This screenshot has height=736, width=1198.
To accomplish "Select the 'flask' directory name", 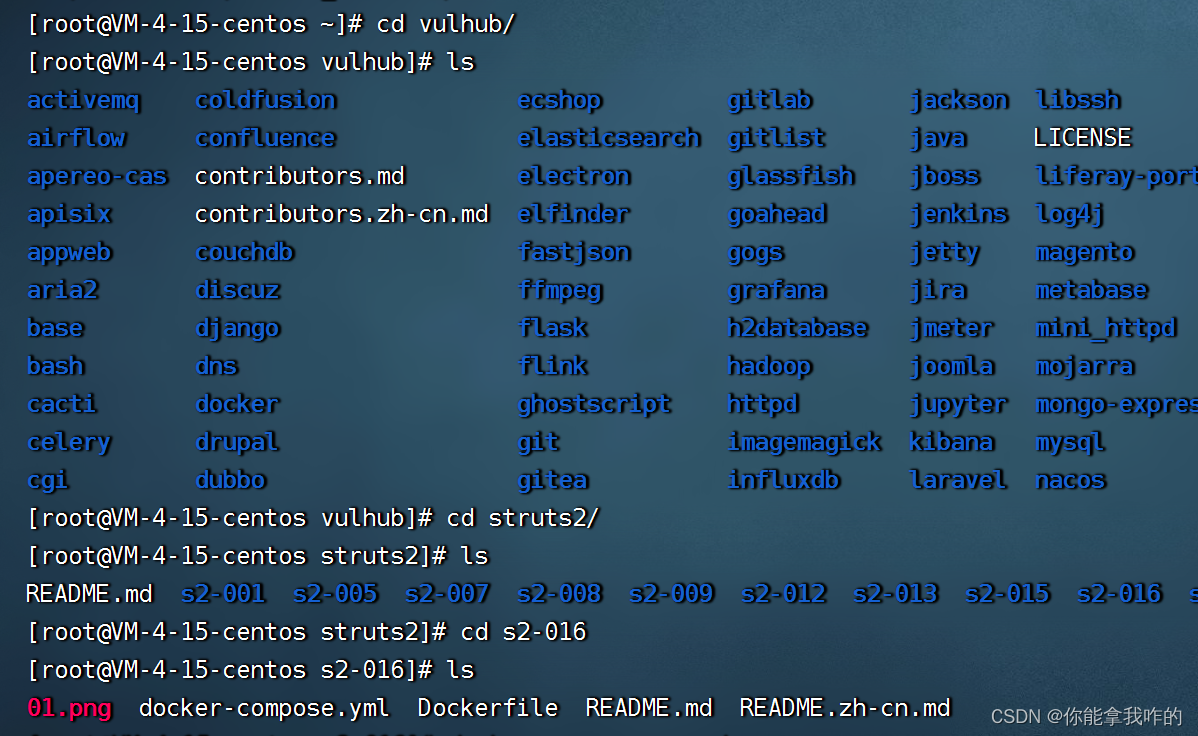I will (552, 329).
